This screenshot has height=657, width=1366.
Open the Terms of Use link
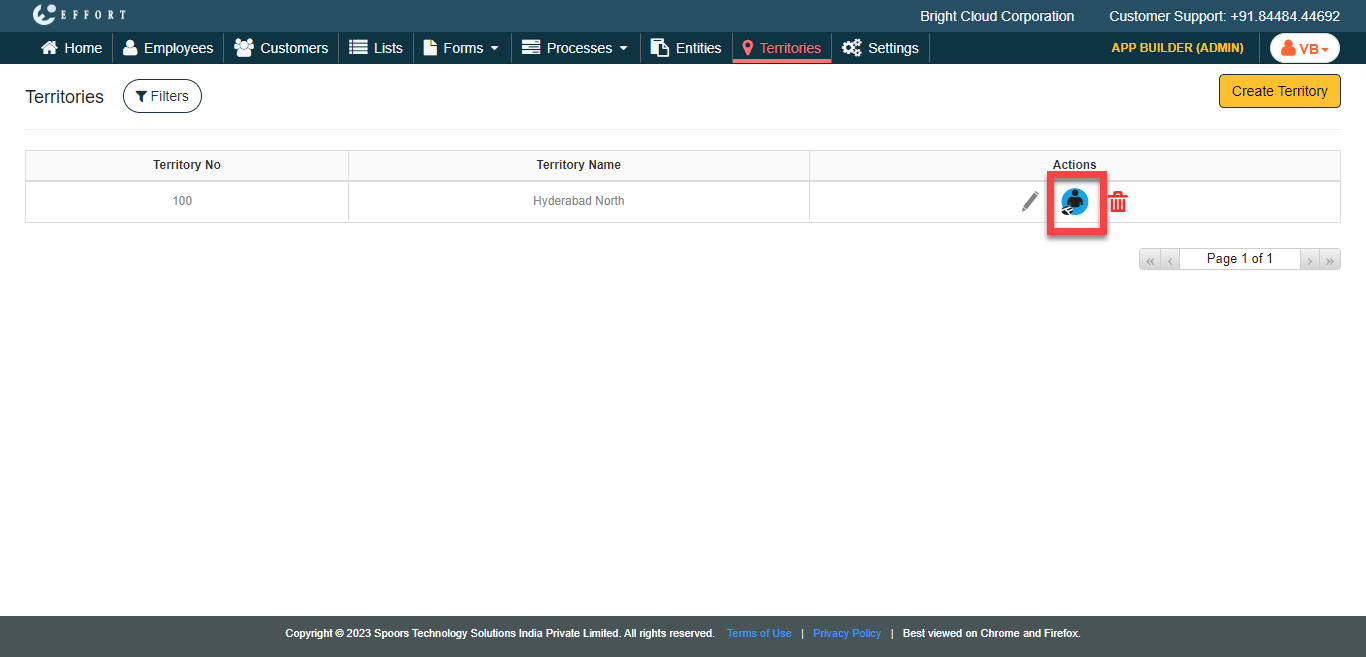759,633
